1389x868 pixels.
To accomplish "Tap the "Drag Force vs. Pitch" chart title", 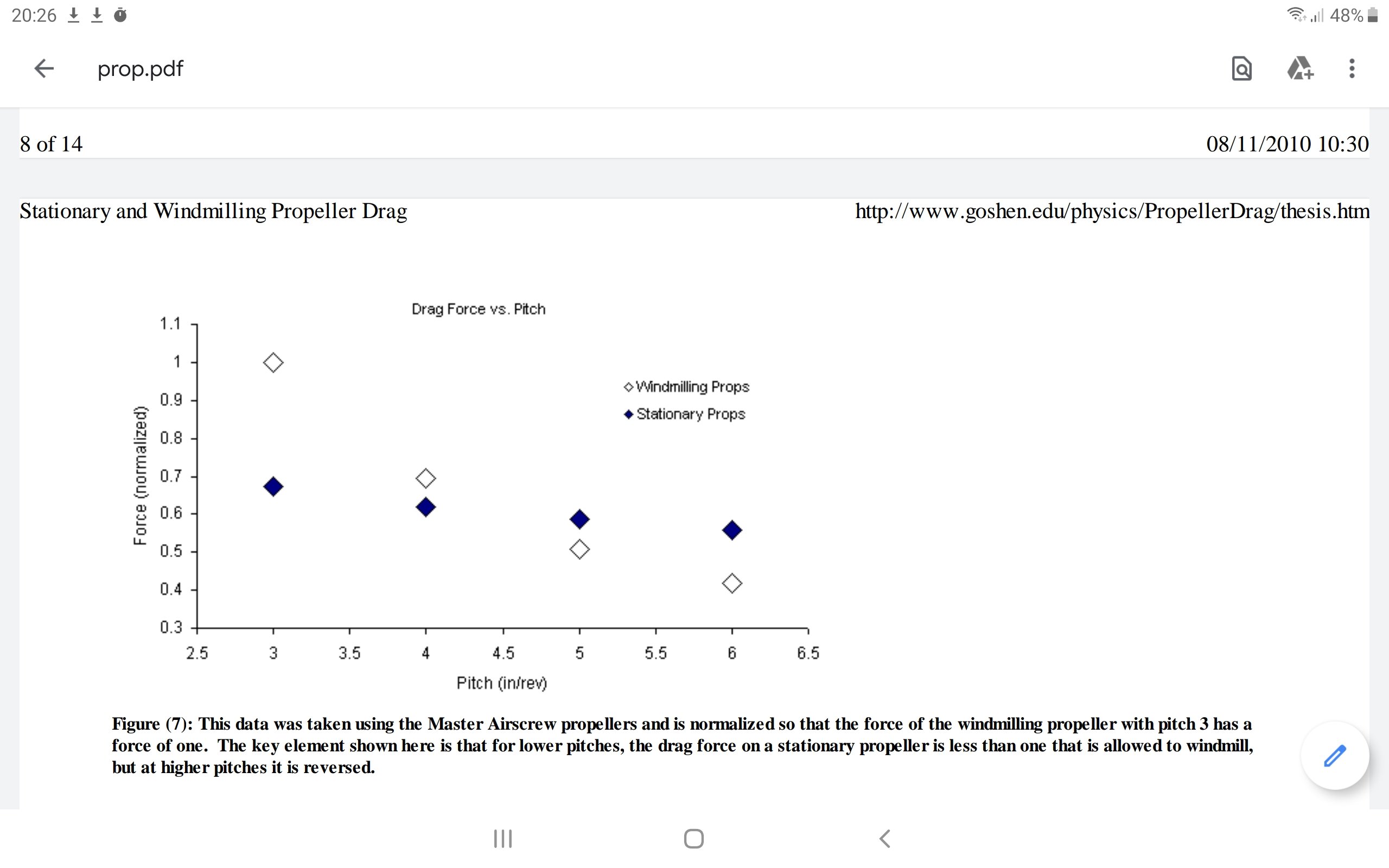I will pos(478,309).
